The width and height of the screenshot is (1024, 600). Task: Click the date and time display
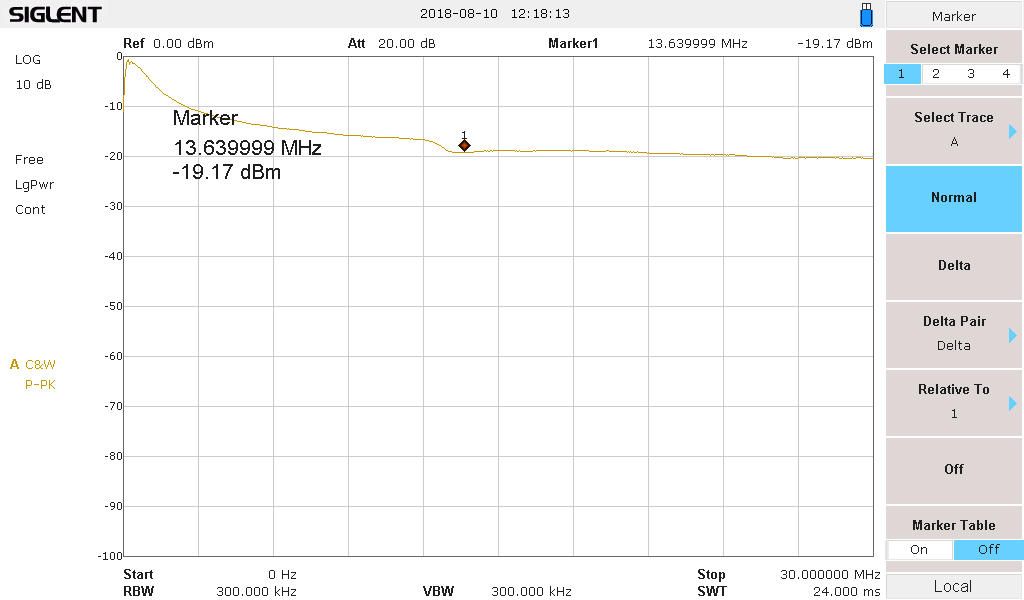(495, 14)
